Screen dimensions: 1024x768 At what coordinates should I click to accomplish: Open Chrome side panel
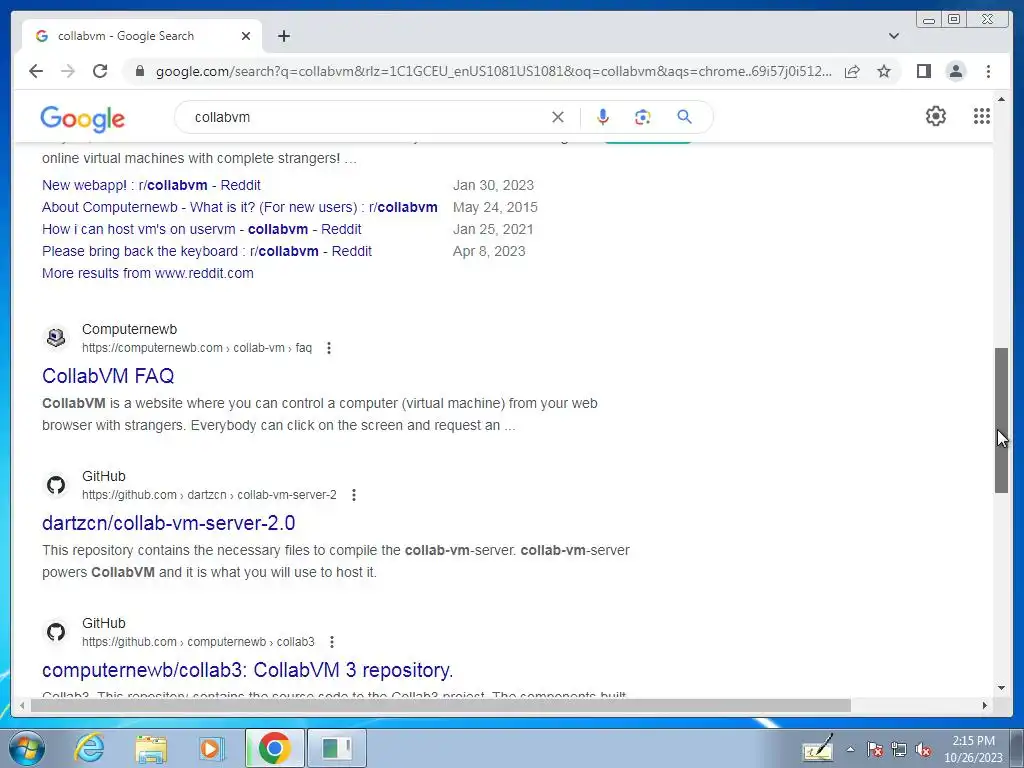click(x=923, y=71)
